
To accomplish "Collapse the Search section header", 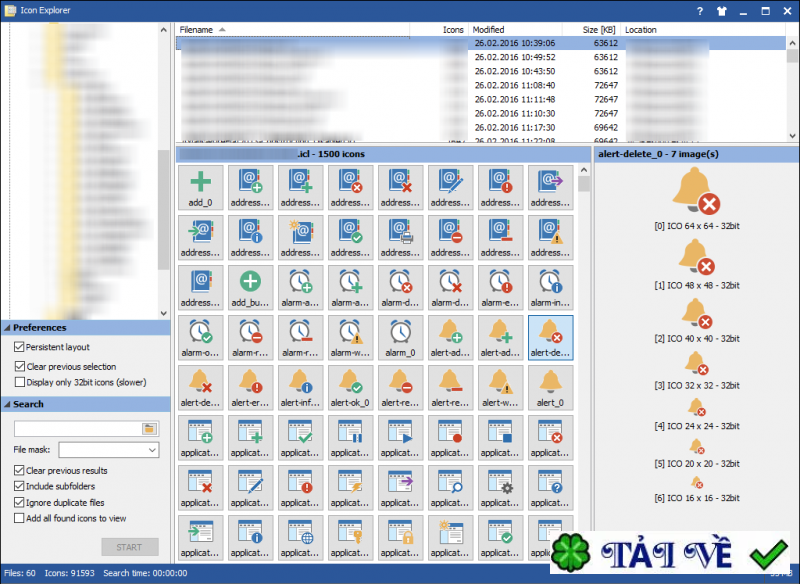I will click(7, 405).
